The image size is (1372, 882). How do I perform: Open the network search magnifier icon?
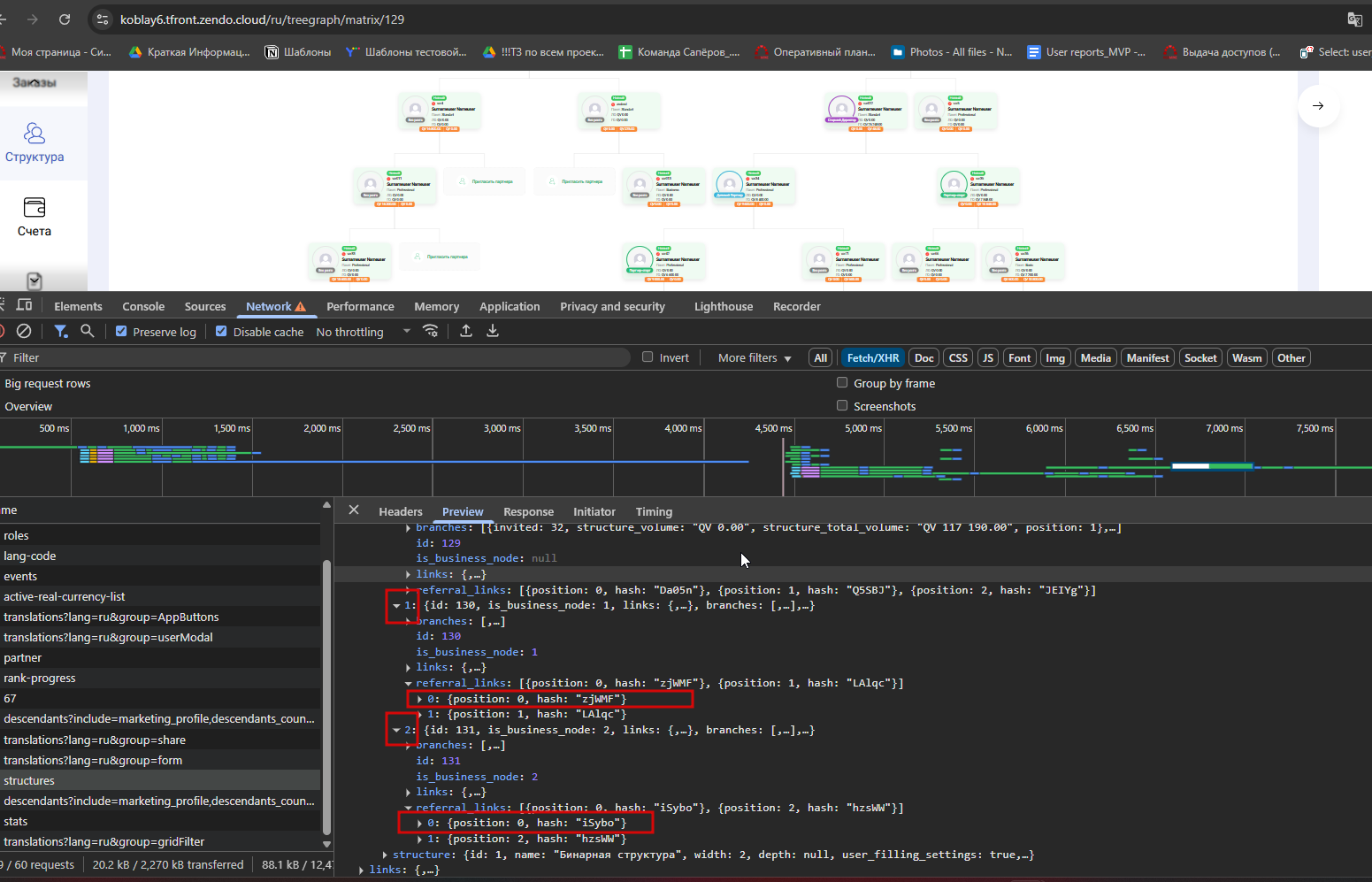(87, 331)
